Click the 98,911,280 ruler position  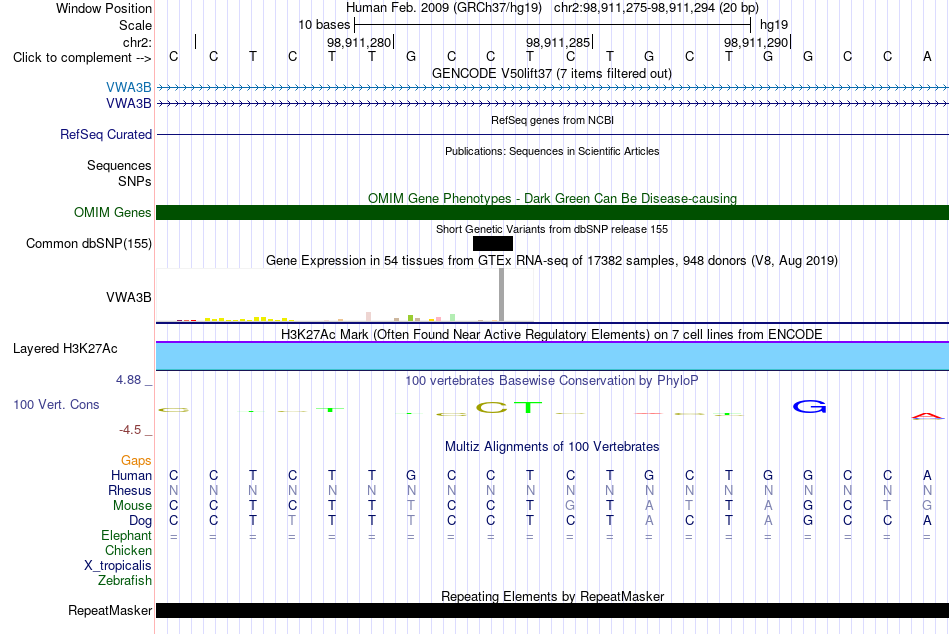(359, 42)
